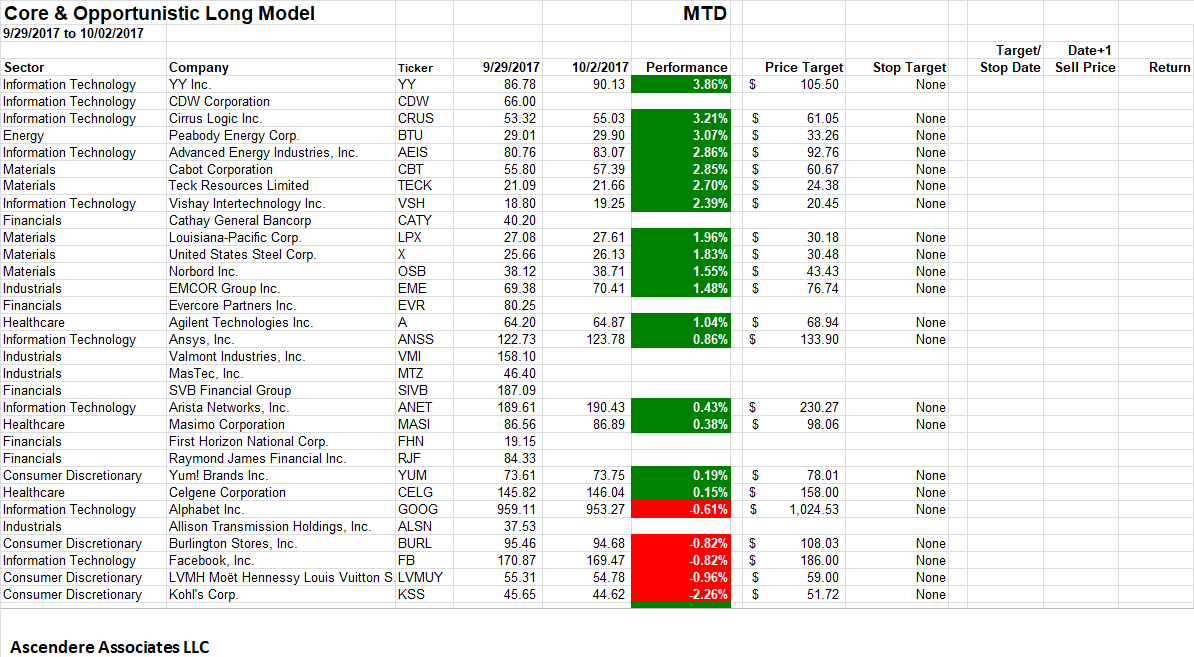Image resolution: width=1194 pixels, height=657 pixels.
Task: Click the Stop Target header cell
Action: (x=908, y=67)
